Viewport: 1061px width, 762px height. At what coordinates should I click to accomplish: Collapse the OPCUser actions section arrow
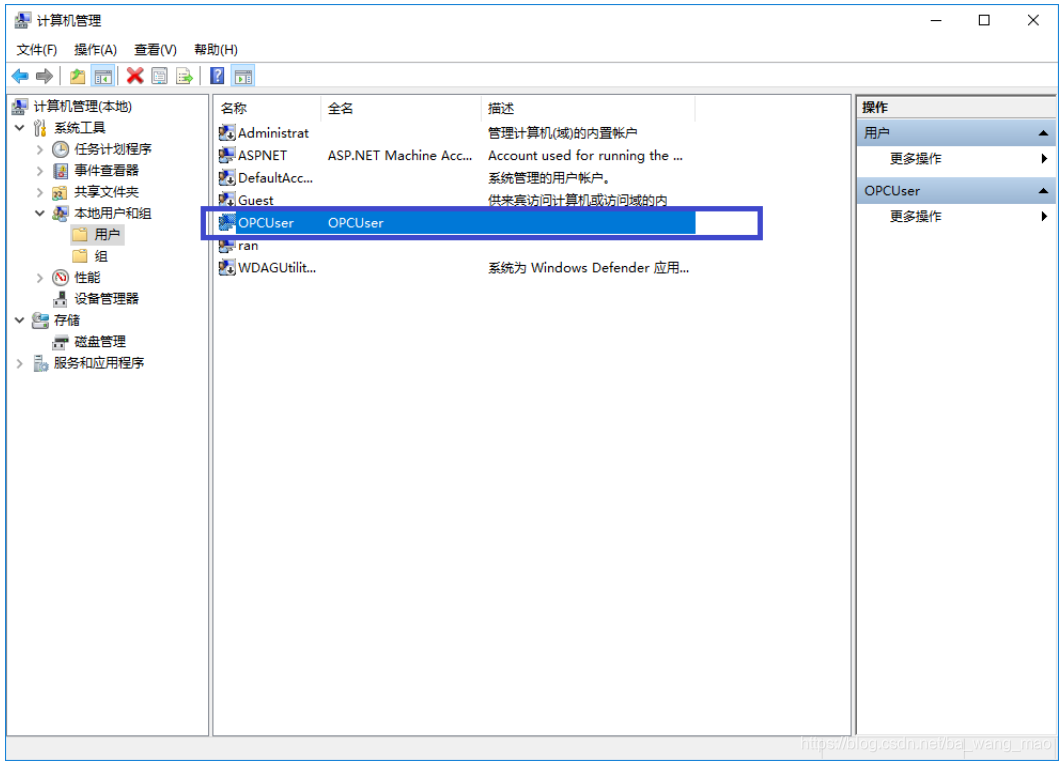point(1043,191)
